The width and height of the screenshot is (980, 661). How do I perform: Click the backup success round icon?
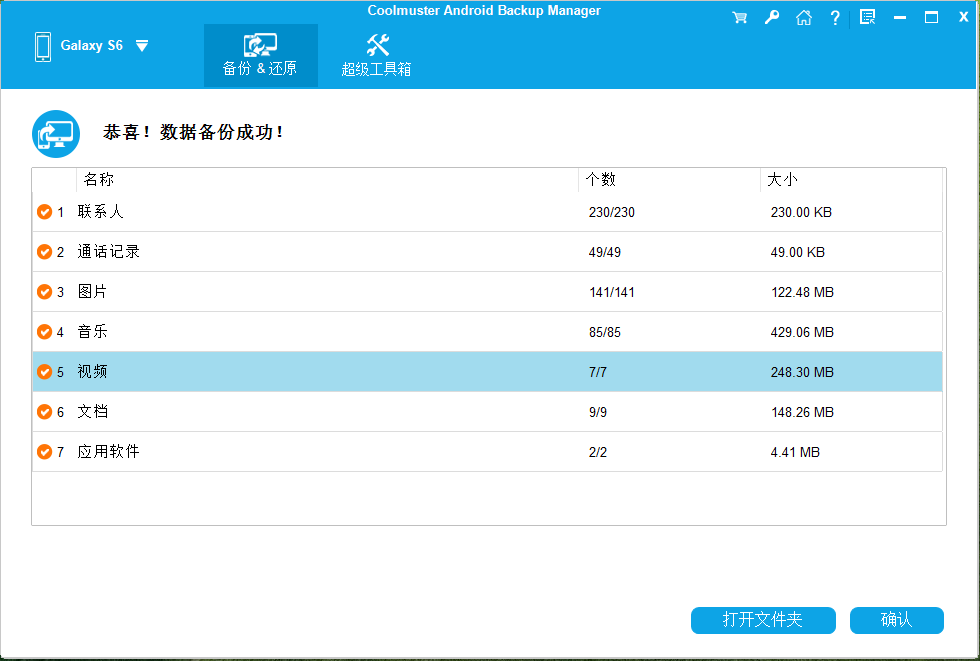pyautogui.click(x=56, y=134)
